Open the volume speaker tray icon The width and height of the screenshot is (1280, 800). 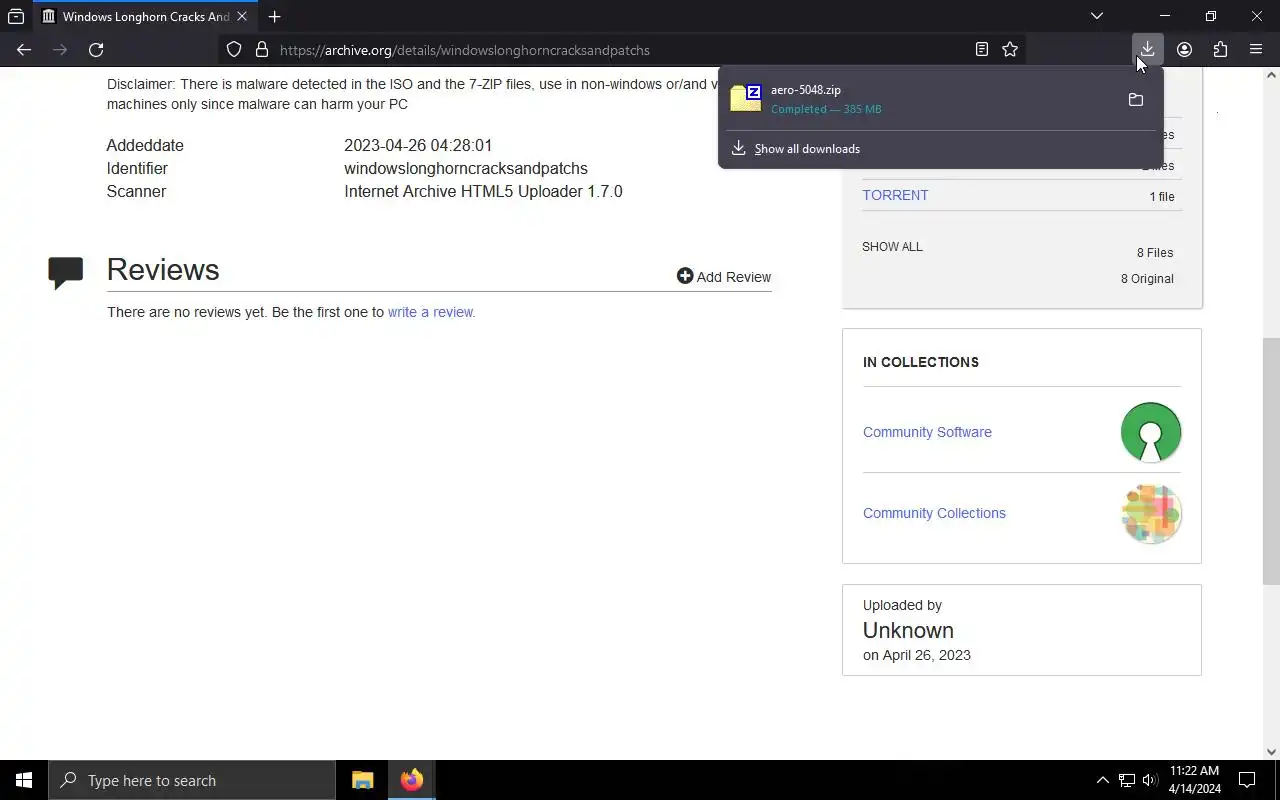click(1149, 780)
